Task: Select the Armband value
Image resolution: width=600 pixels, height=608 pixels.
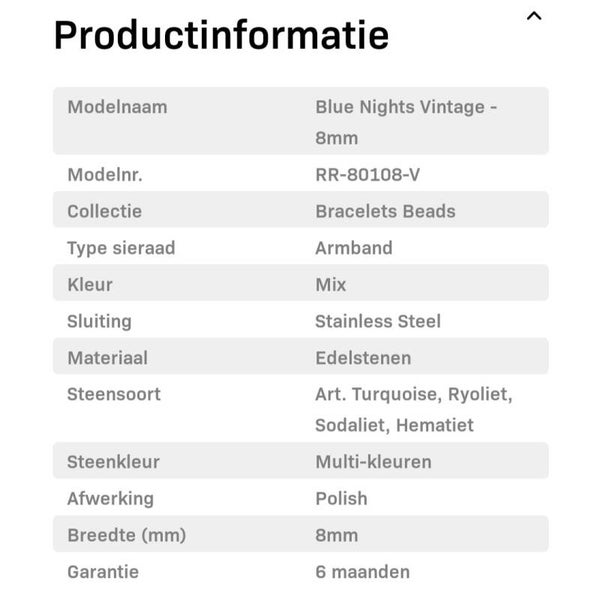Action: 354,248
